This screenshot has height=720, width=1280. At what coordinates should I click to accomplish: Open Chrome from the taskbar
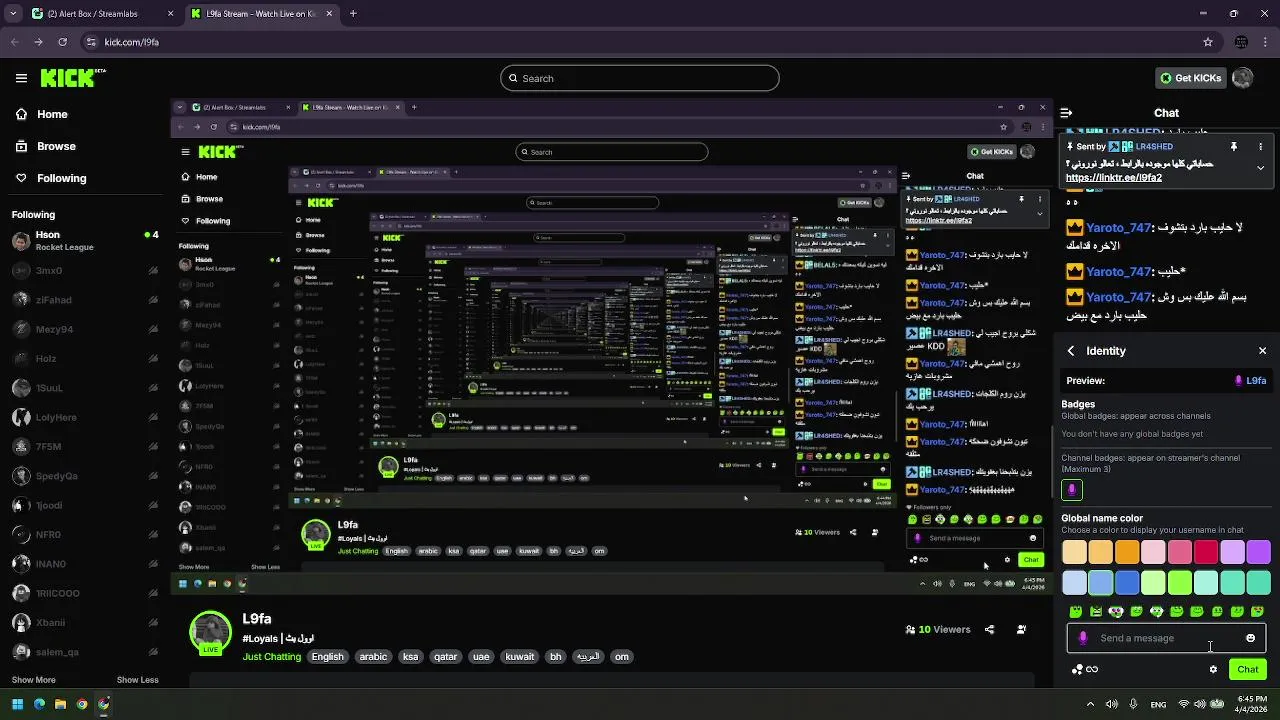coord(82,704)
